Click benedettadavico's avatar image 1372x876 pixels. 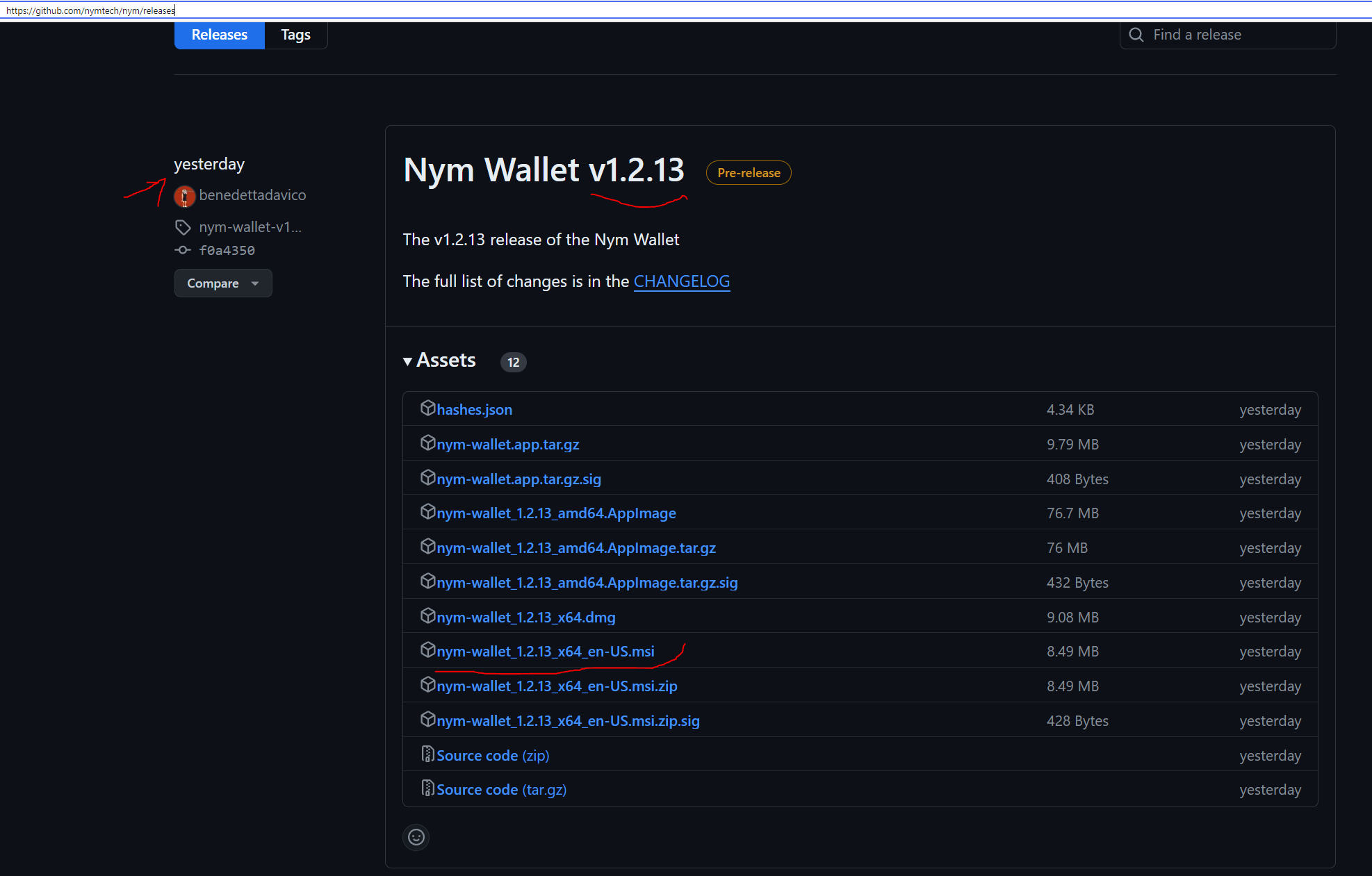pos(184,196)
